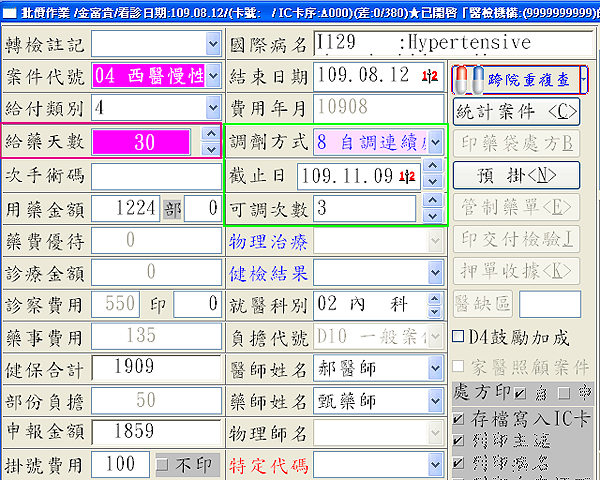Image resolution: width=600 pixels, height=480 pixels.
Task: Increase 給藥天數 with the up arrow
Action: 210,134
